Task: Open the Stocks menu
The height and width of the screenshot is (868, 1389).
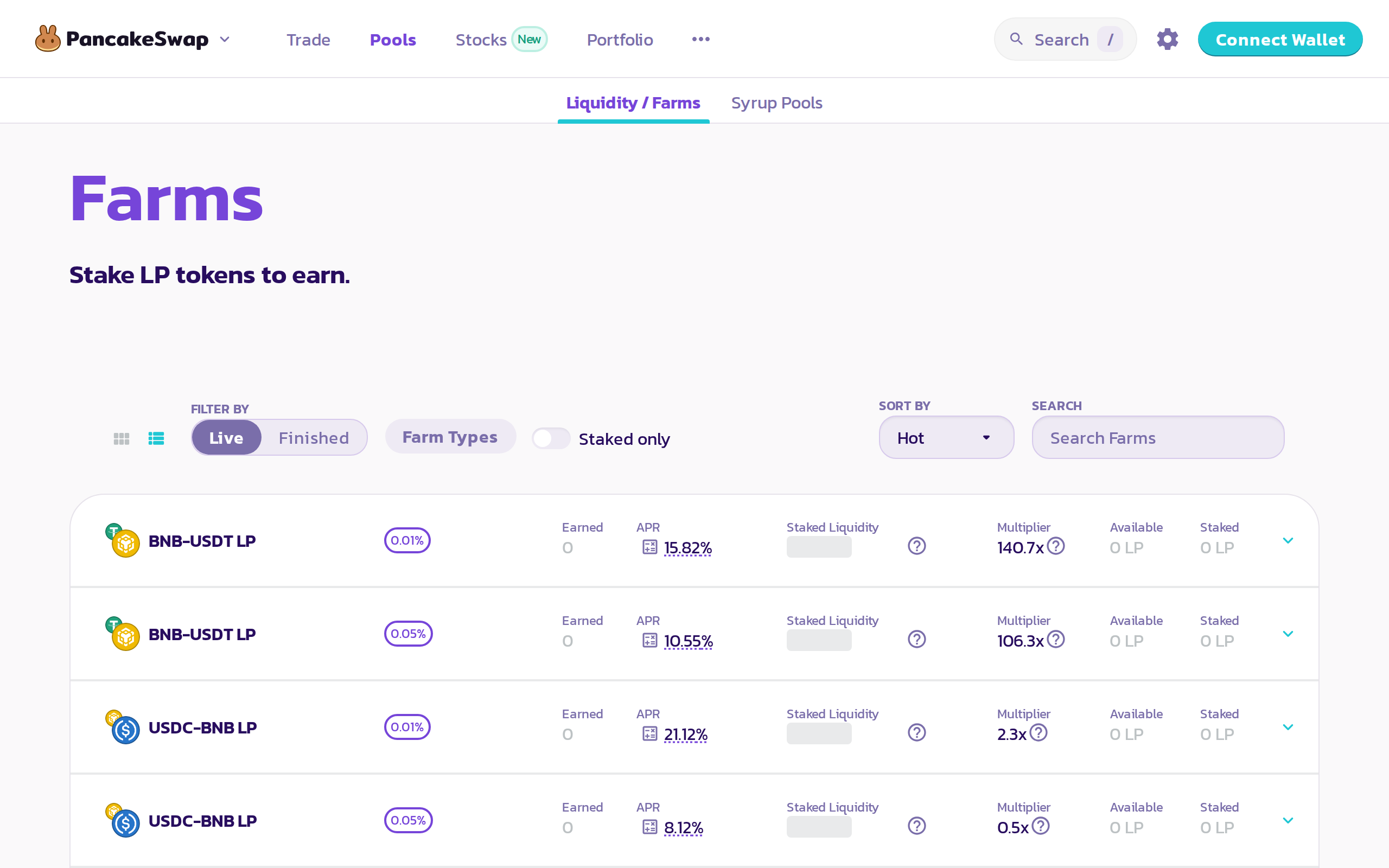Action: click(x=480, y=40)
